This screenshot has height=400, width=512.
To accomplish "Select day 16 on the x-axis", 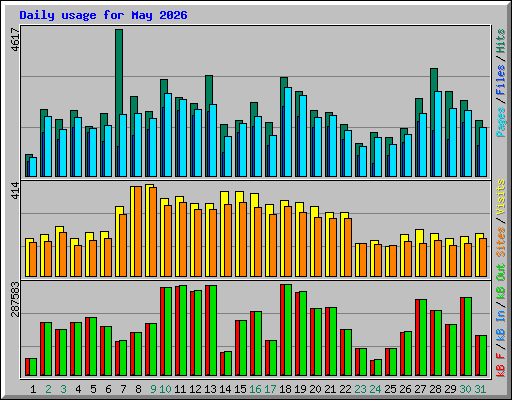I will 255,389.
